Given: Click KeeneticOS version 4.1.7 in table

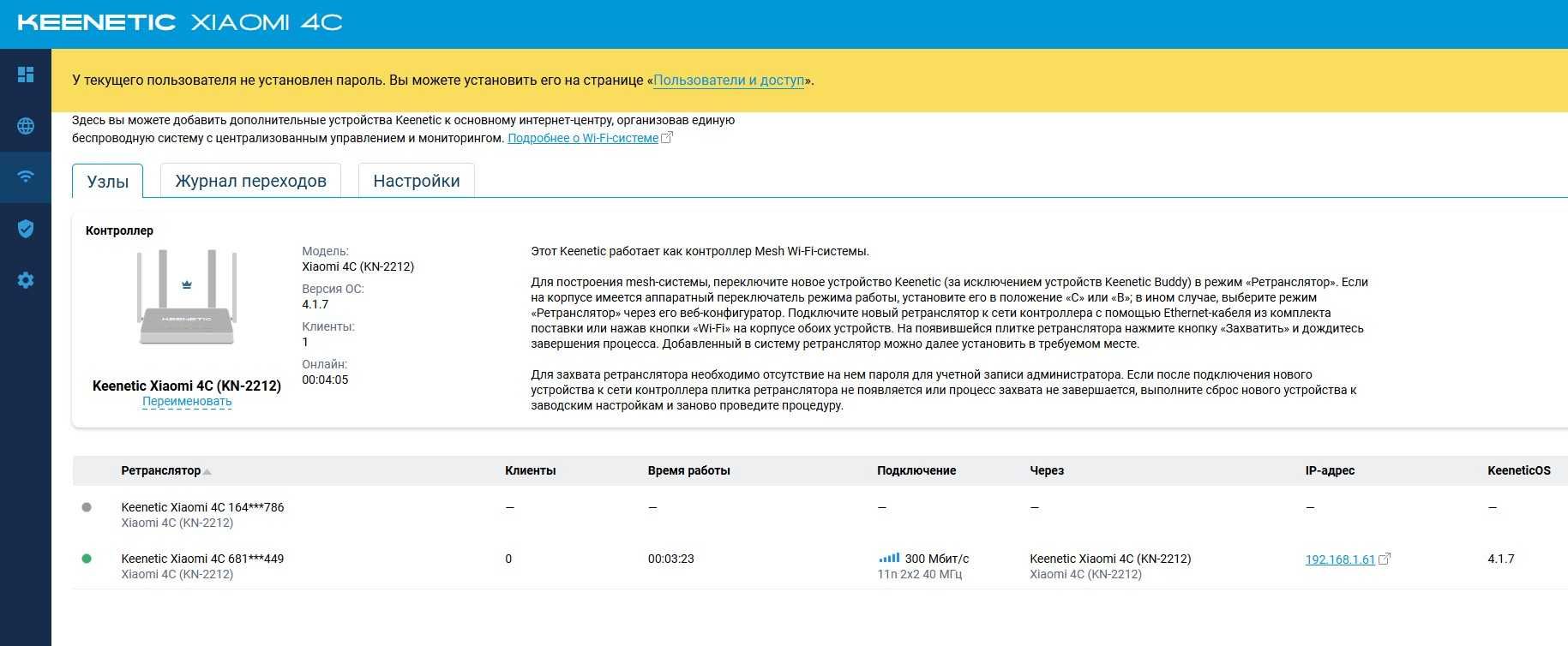Looking at the screenshot, I should click(x=1501, y=559).
